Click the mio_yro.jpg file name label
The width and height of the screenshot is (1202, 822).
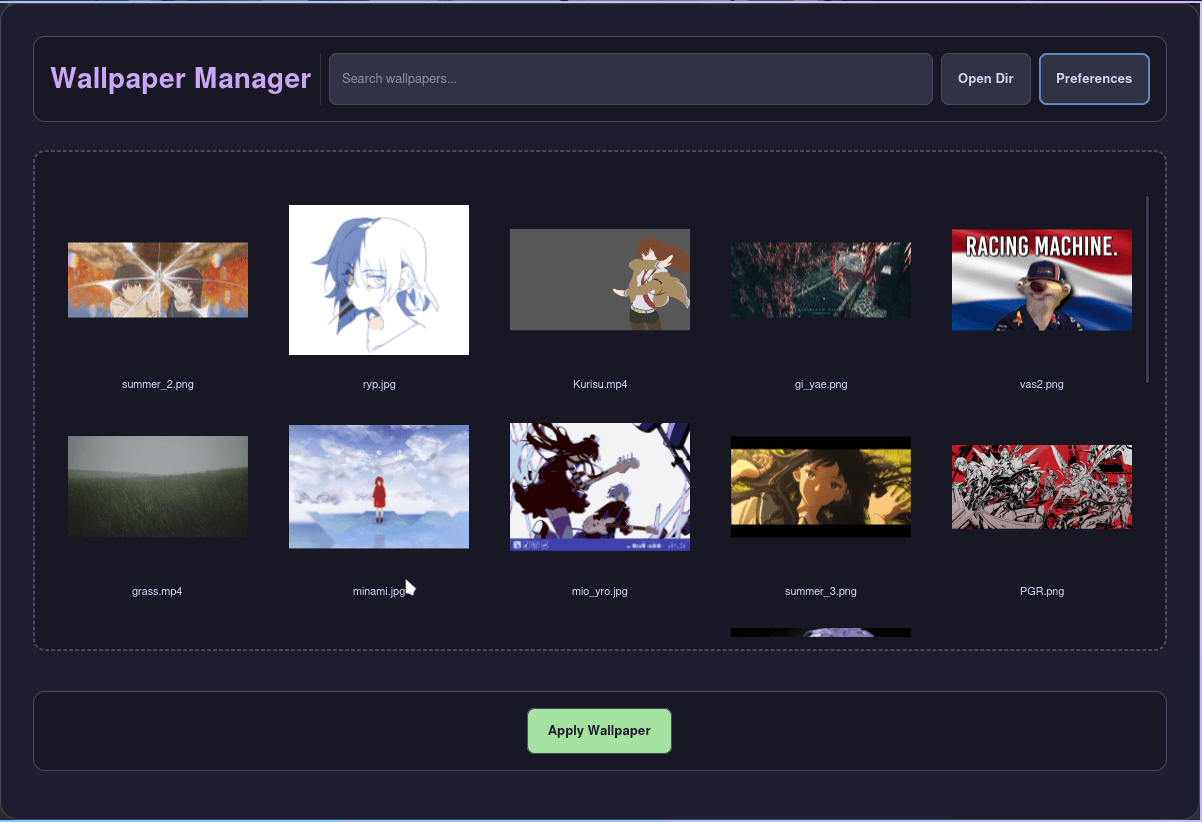point(600,591)
